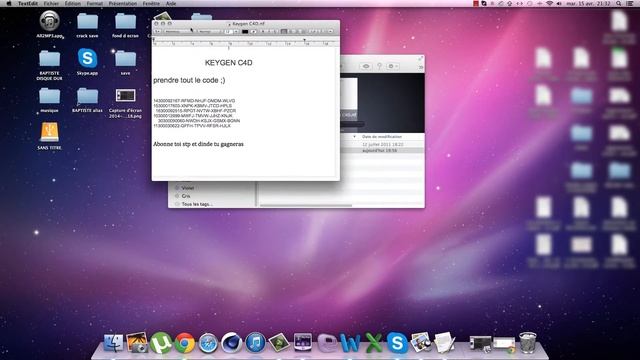Open the Édition menu
Screen dimensions: 640x360
(x=73, y=3)
